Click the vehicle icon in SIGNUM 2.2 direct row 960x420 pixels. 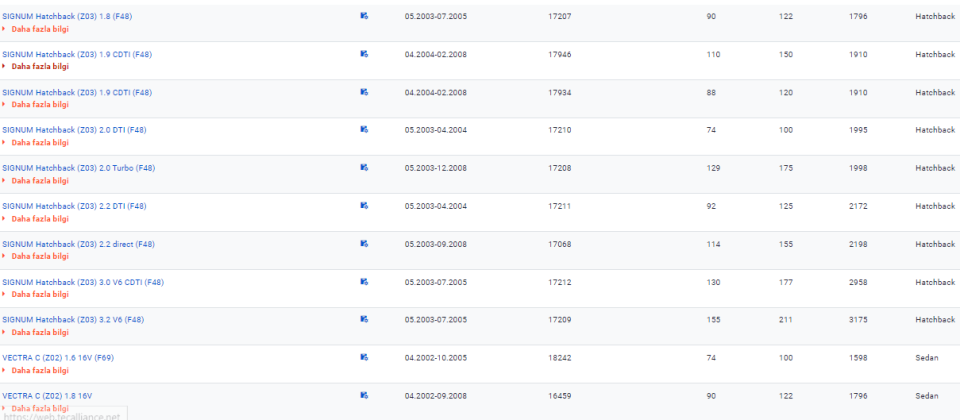click(x=364, y=243)
